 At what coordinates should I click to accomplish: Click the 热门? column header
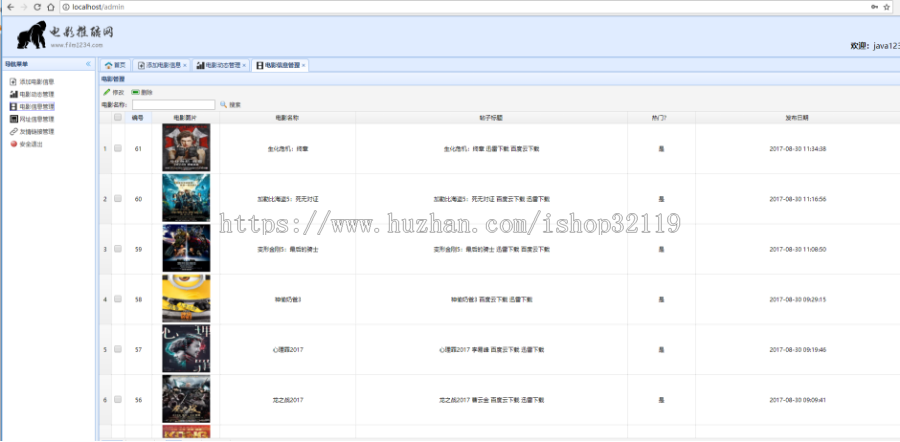(661, 118)
